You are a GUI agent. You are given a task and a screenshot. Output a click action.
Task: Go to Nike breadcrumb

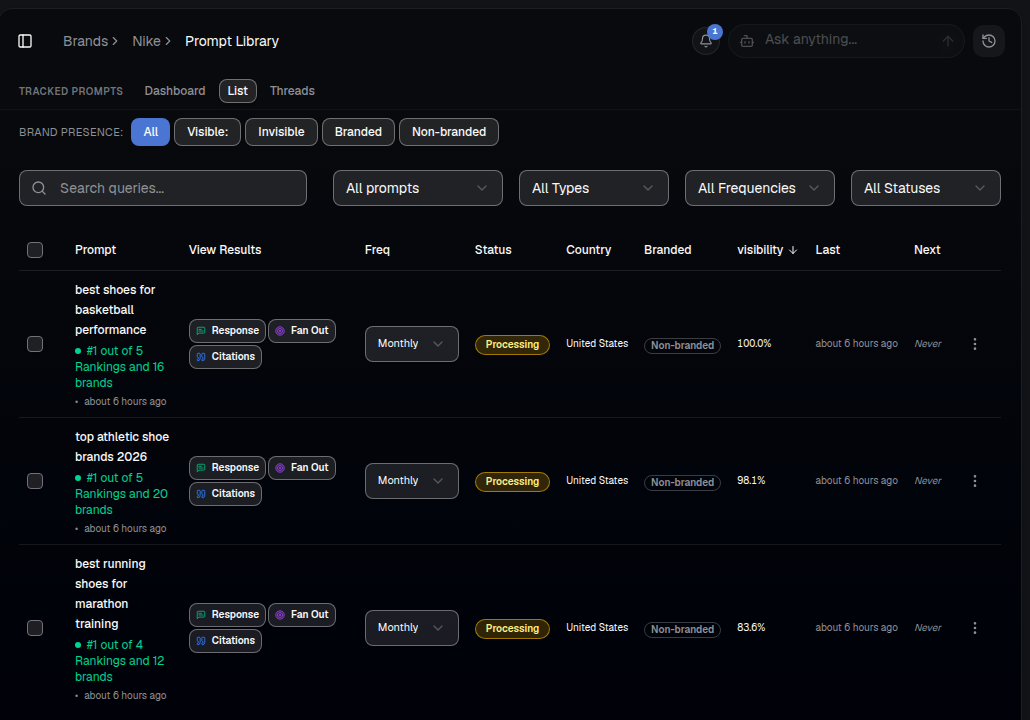(146, 41)
